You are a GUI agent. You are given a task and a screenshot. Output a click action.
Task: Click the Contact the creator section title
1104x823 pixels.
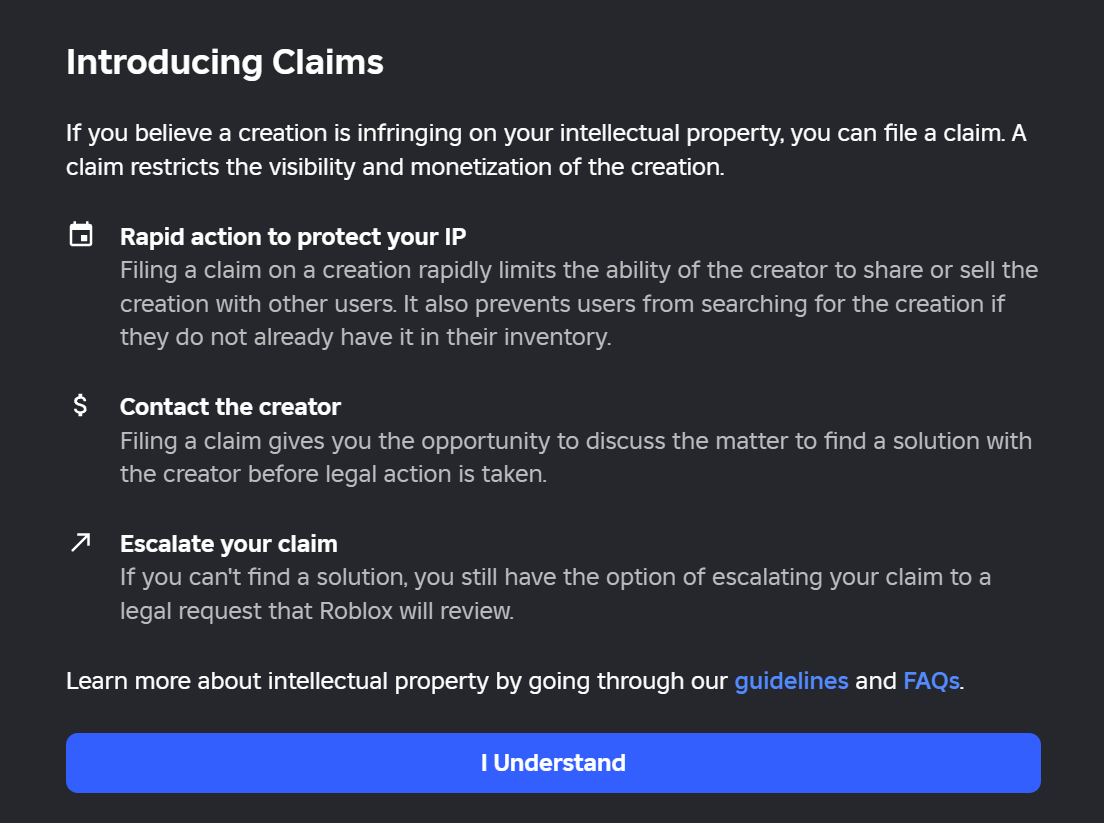[230, 407]
